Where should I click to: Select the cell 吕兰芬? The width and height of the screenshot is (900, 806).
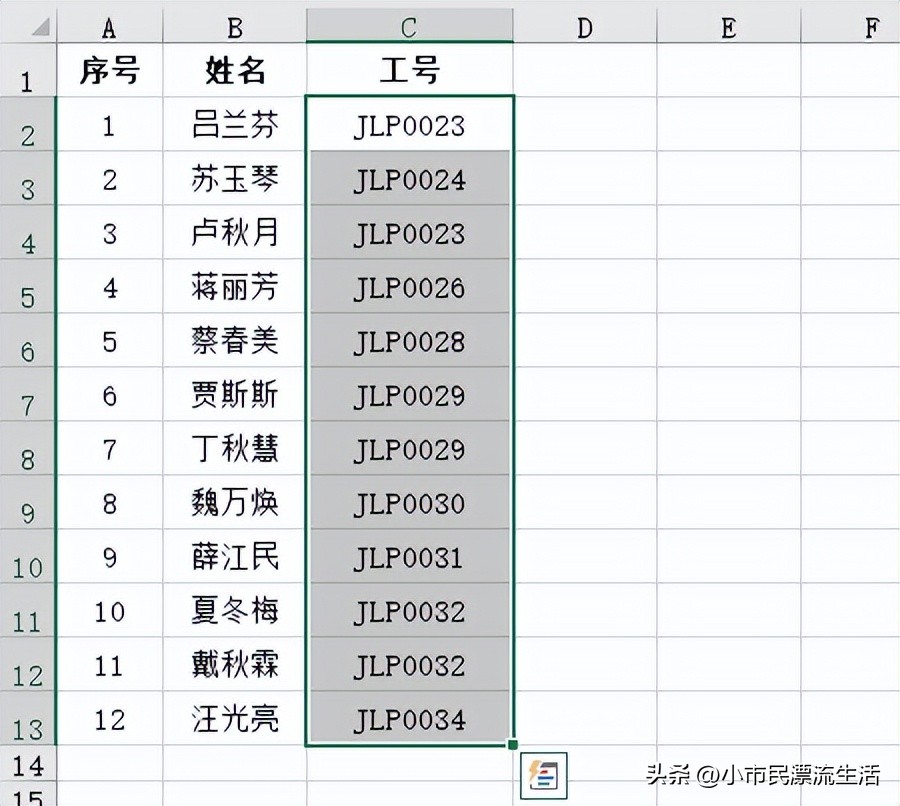click(235, 124)
